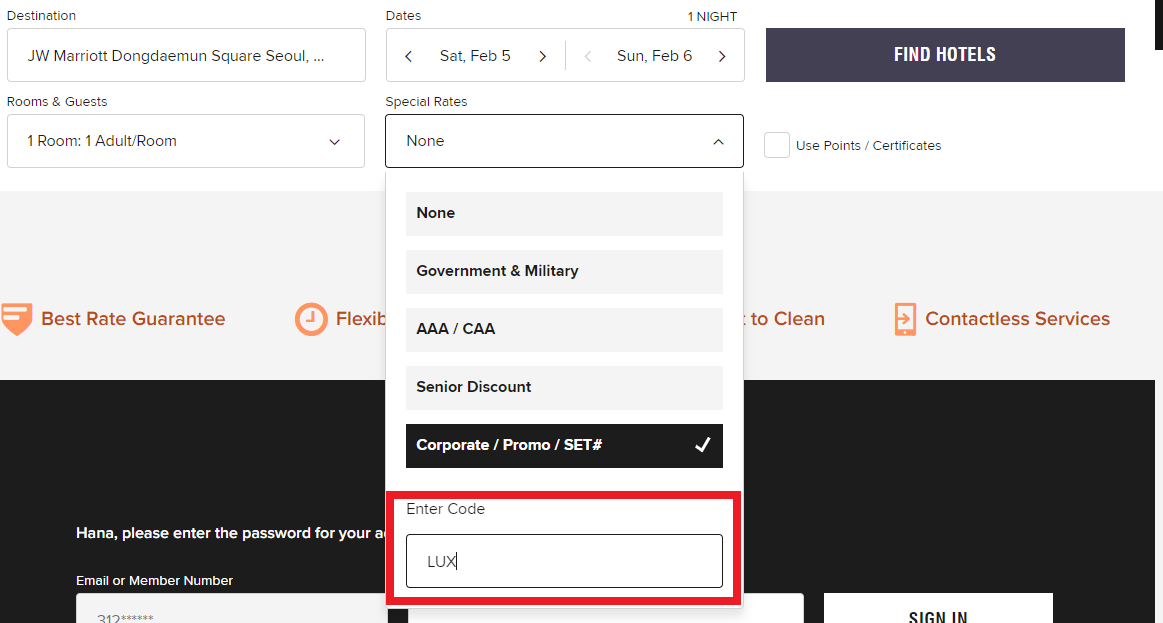The height and width of the screenshot is (623, 1163).
Task: Click the Sat, Feb 5 check-in date
Action: click(x=475, y=56)
